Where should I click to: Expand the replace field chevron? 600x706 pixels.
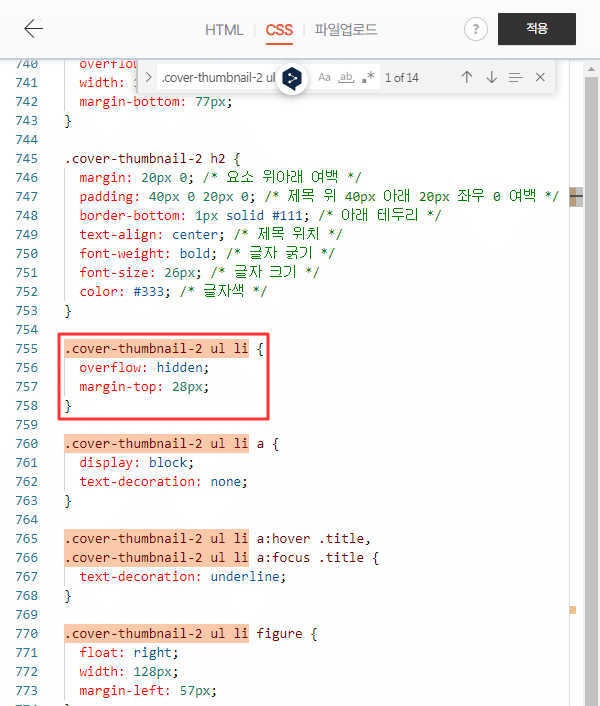[149, 77]
